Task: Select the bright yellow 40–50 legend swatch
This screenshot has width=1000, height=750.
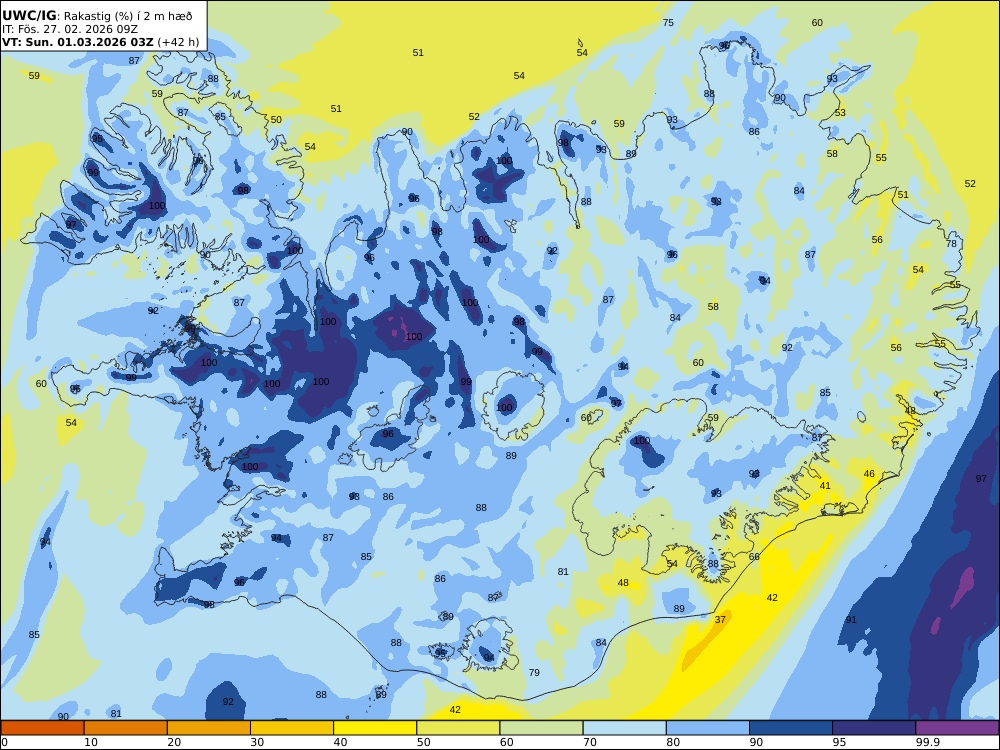Action: pos(375,728)
